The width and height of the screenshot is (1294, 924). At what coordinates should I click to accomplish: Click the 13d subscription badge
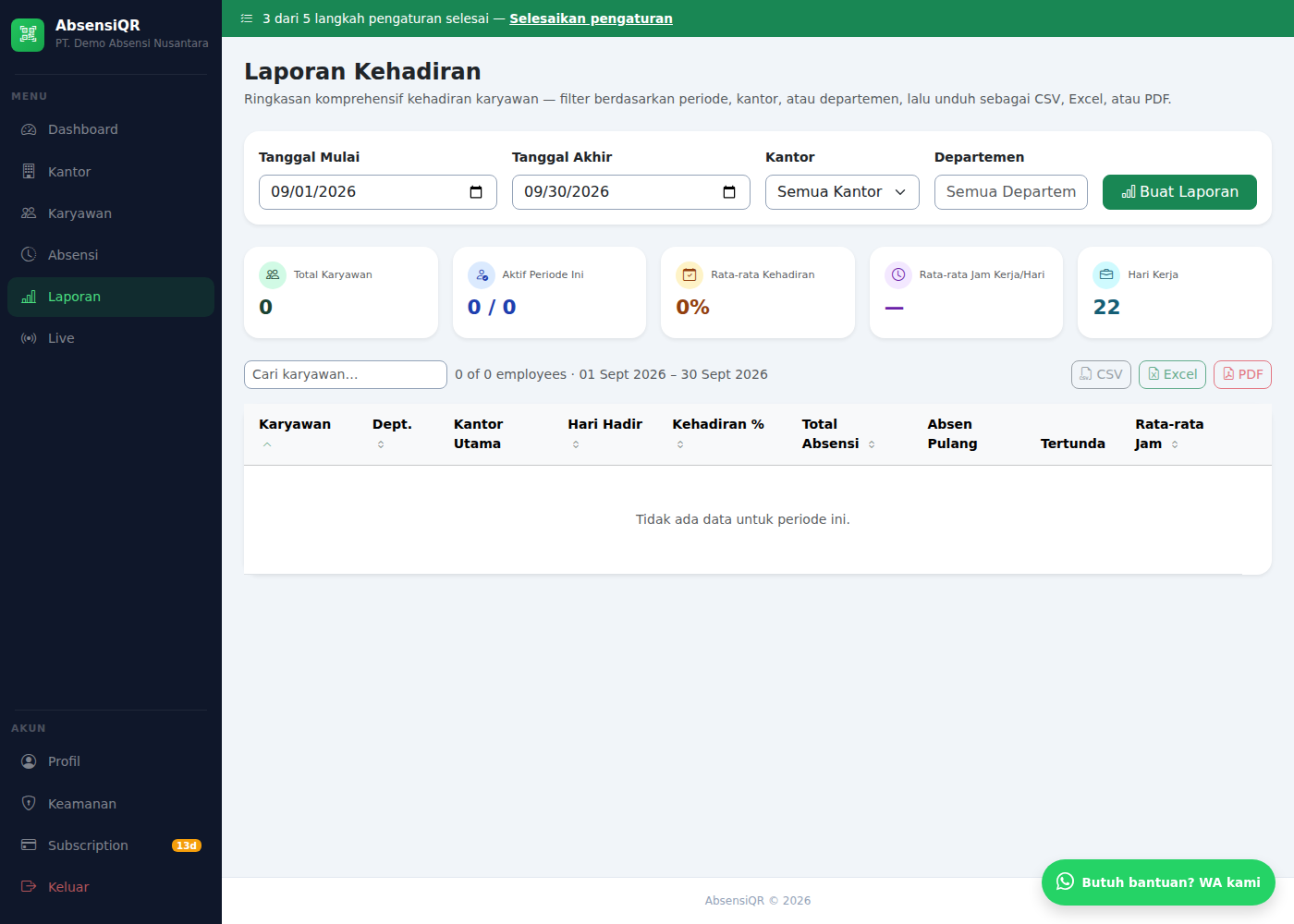[187, 845]
